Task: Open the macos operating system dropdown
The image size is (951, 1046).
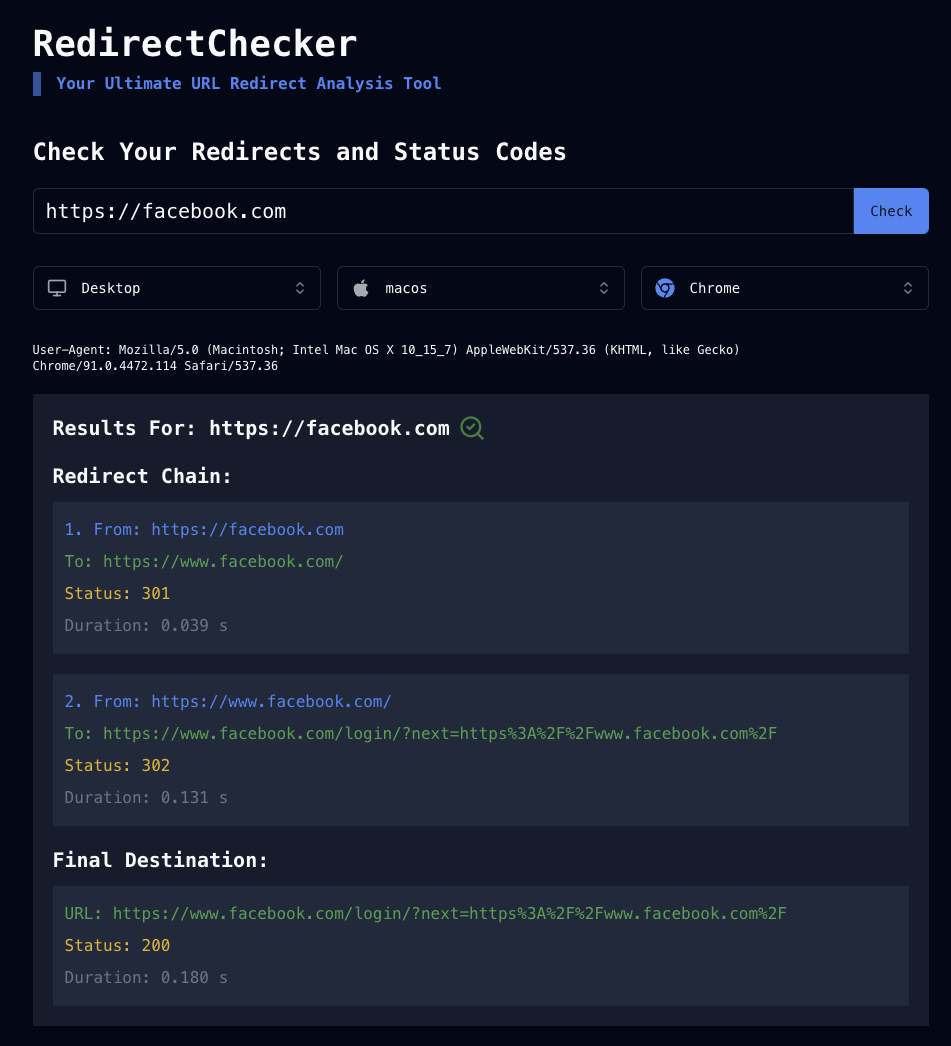Action: pyautogui.click(x=481, y=288)
